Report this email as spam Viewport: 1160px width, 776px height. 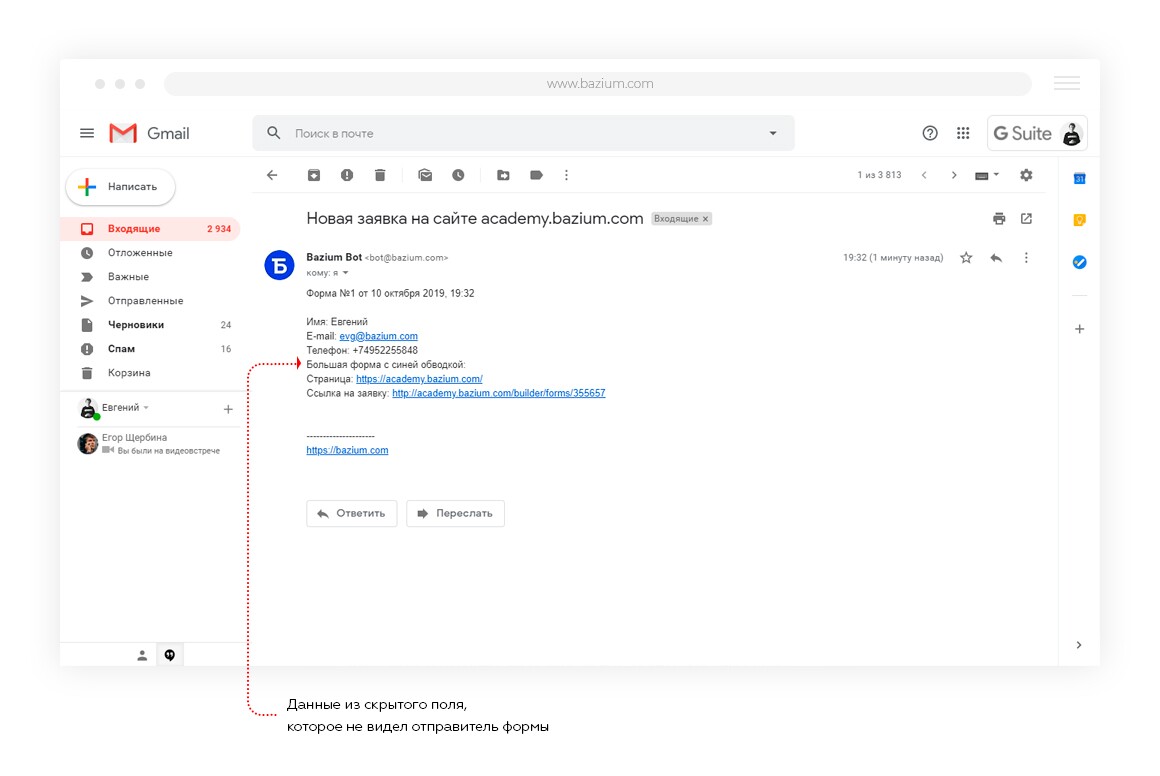tap(347, 175)
